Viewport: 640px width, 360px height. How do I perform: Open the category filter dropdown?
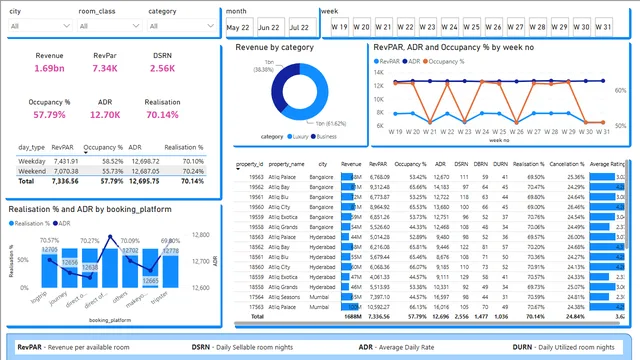[182, 26]
